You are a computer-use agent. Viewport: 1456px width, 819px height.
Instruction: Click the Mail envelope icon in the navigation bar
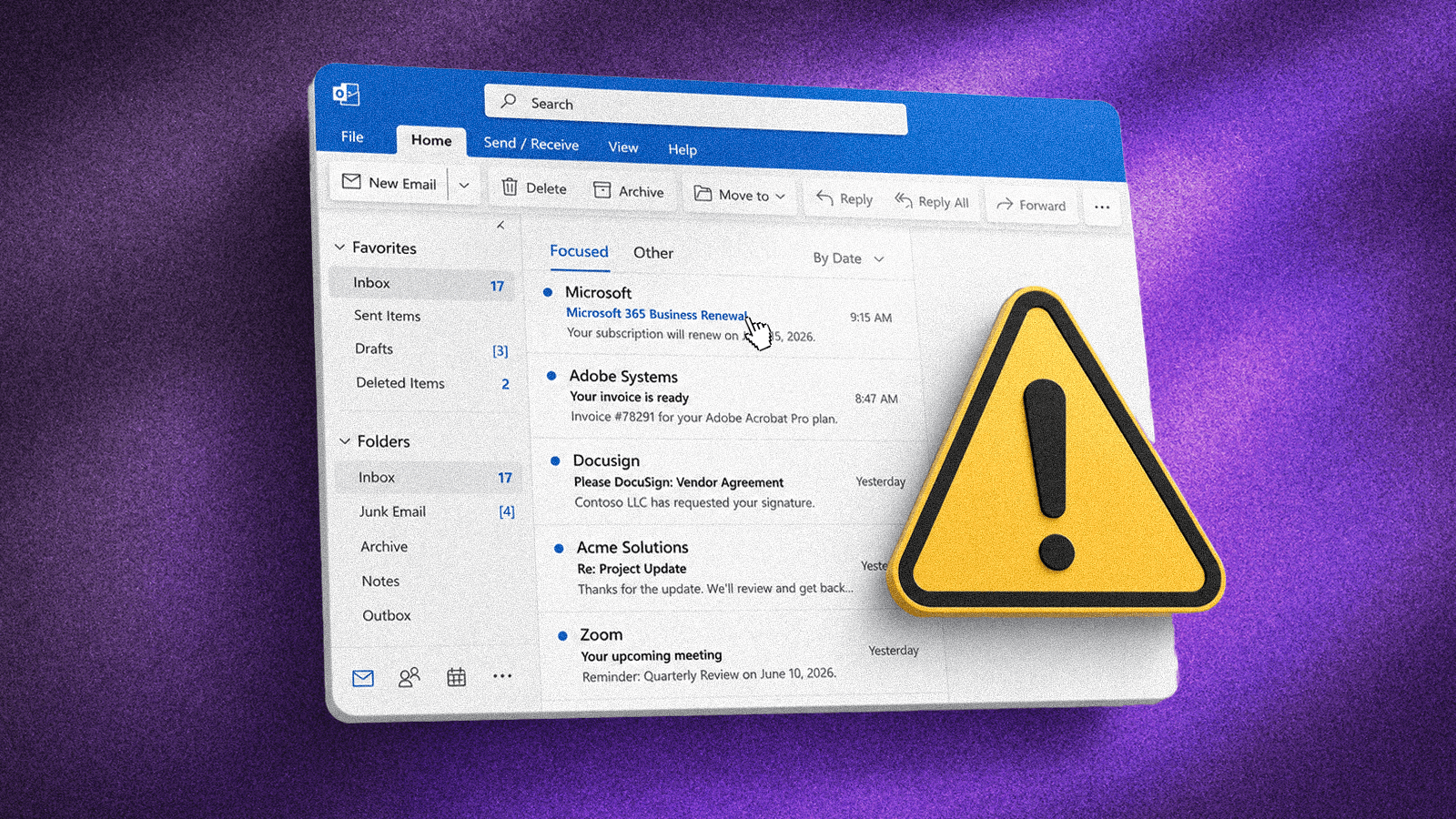tap(363, 678)
